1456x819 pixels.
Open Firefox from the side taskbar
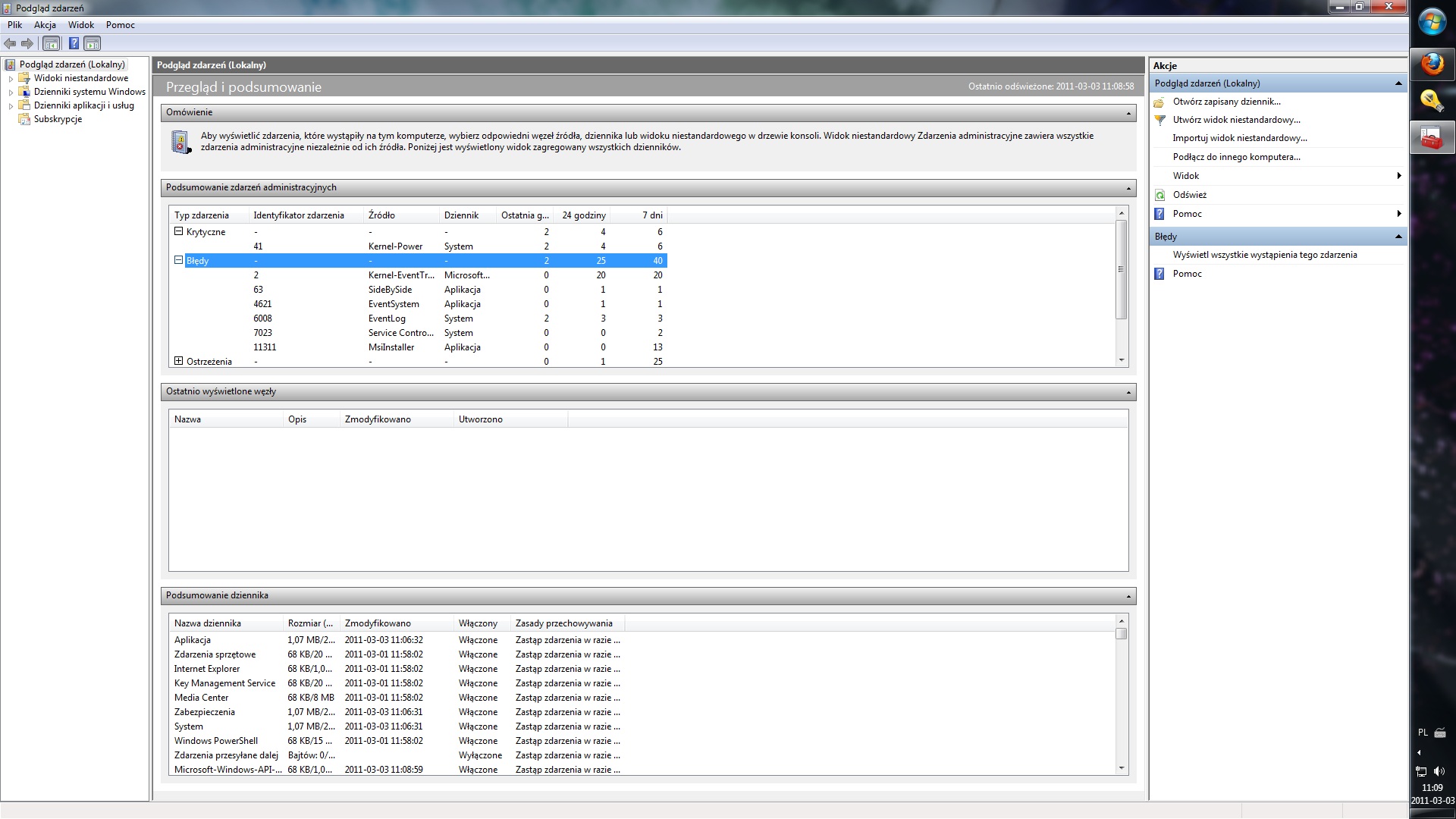1432,64
